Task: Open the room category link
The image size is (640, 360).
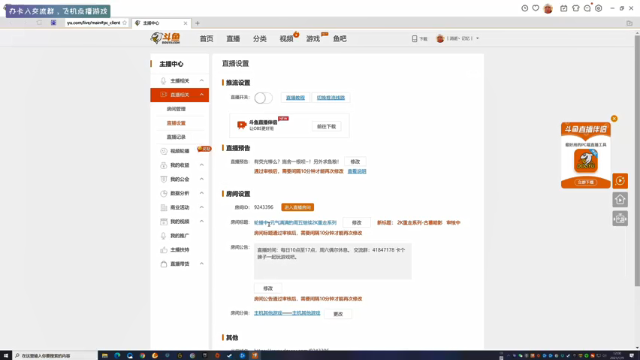Action: (287, 313)
